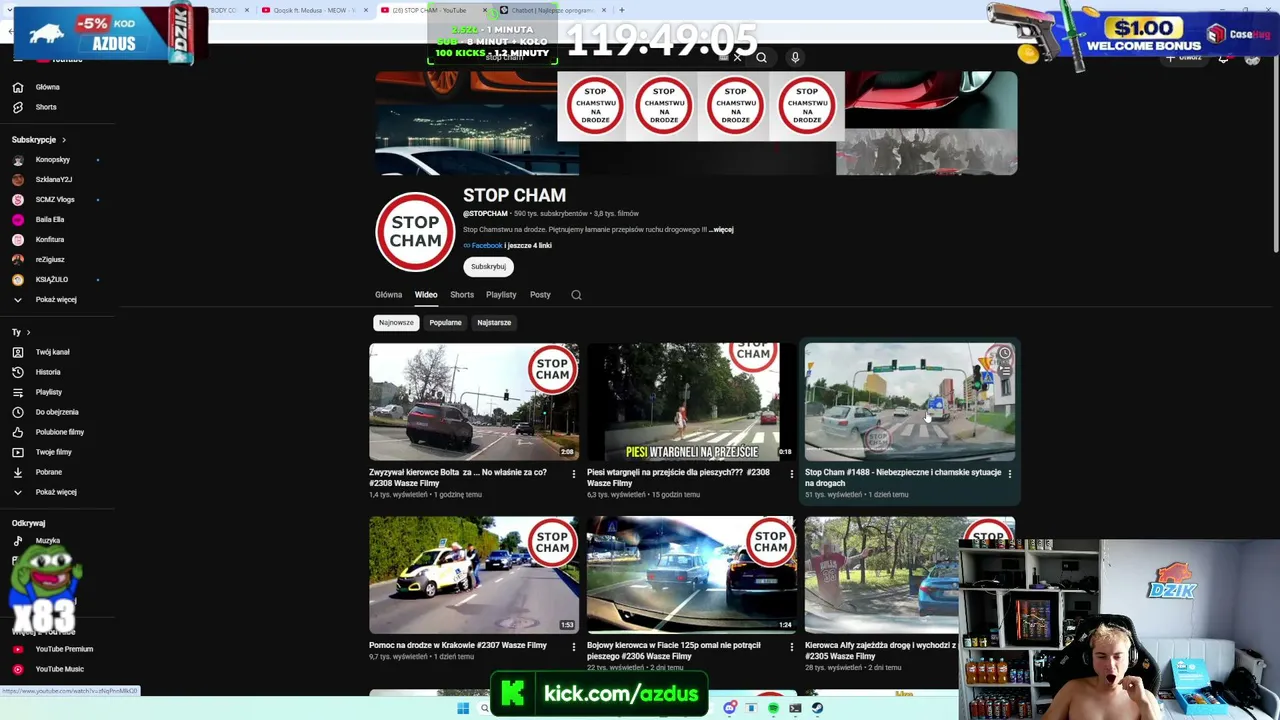This screenshot has width=1280, height=720.
Task: Switch to the Shorts channel tab
Action: point(462,295)
